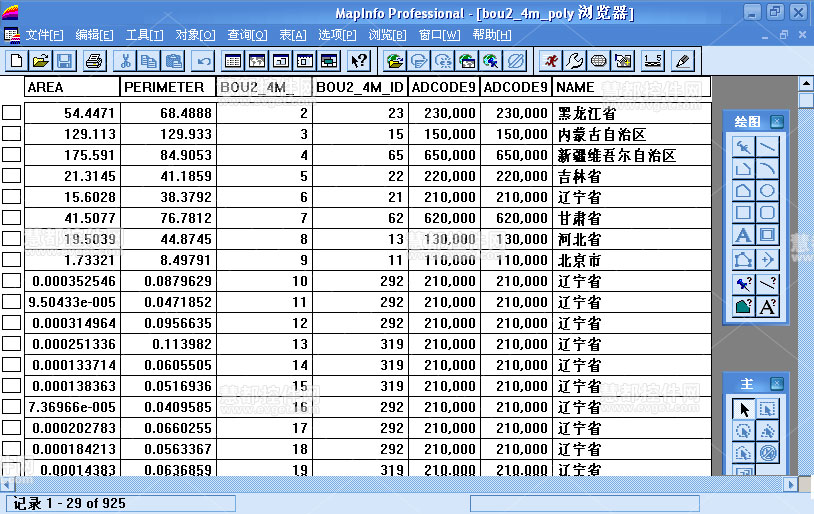The height and width of the screenshot is (514, 814).
Task: Check the selection box for 河北省 row
Action: pyautogui.click(x=11, y=239)
